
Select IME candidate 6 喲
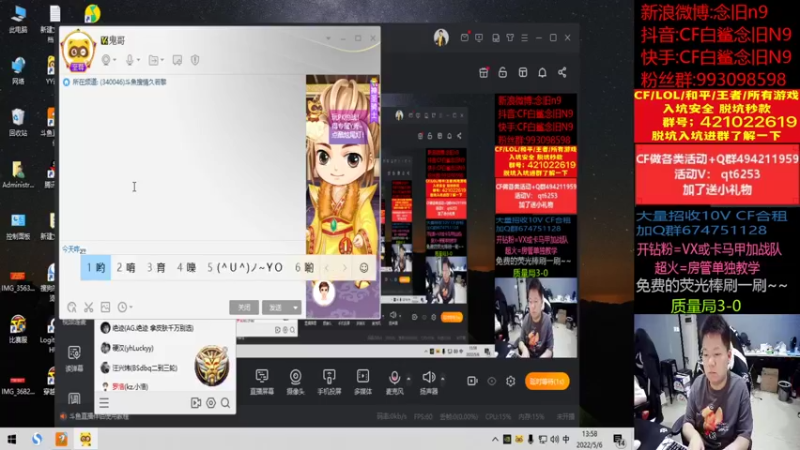point(304,267)
